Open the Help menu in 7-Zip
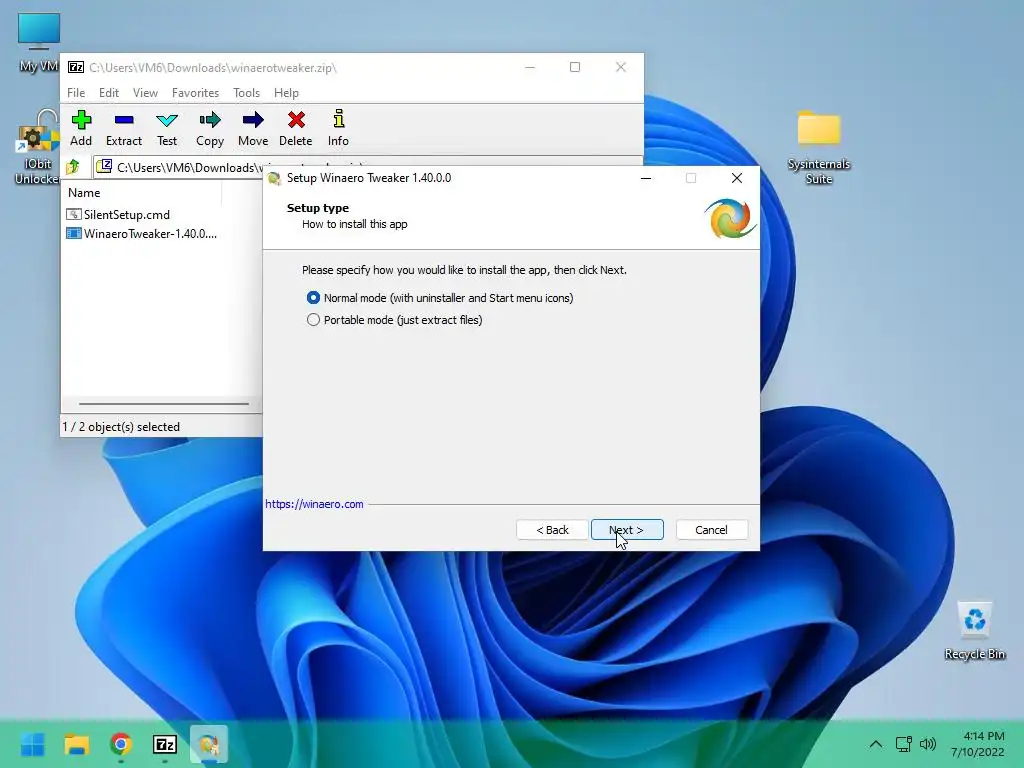1024x768 pixels. click(286, 93)
